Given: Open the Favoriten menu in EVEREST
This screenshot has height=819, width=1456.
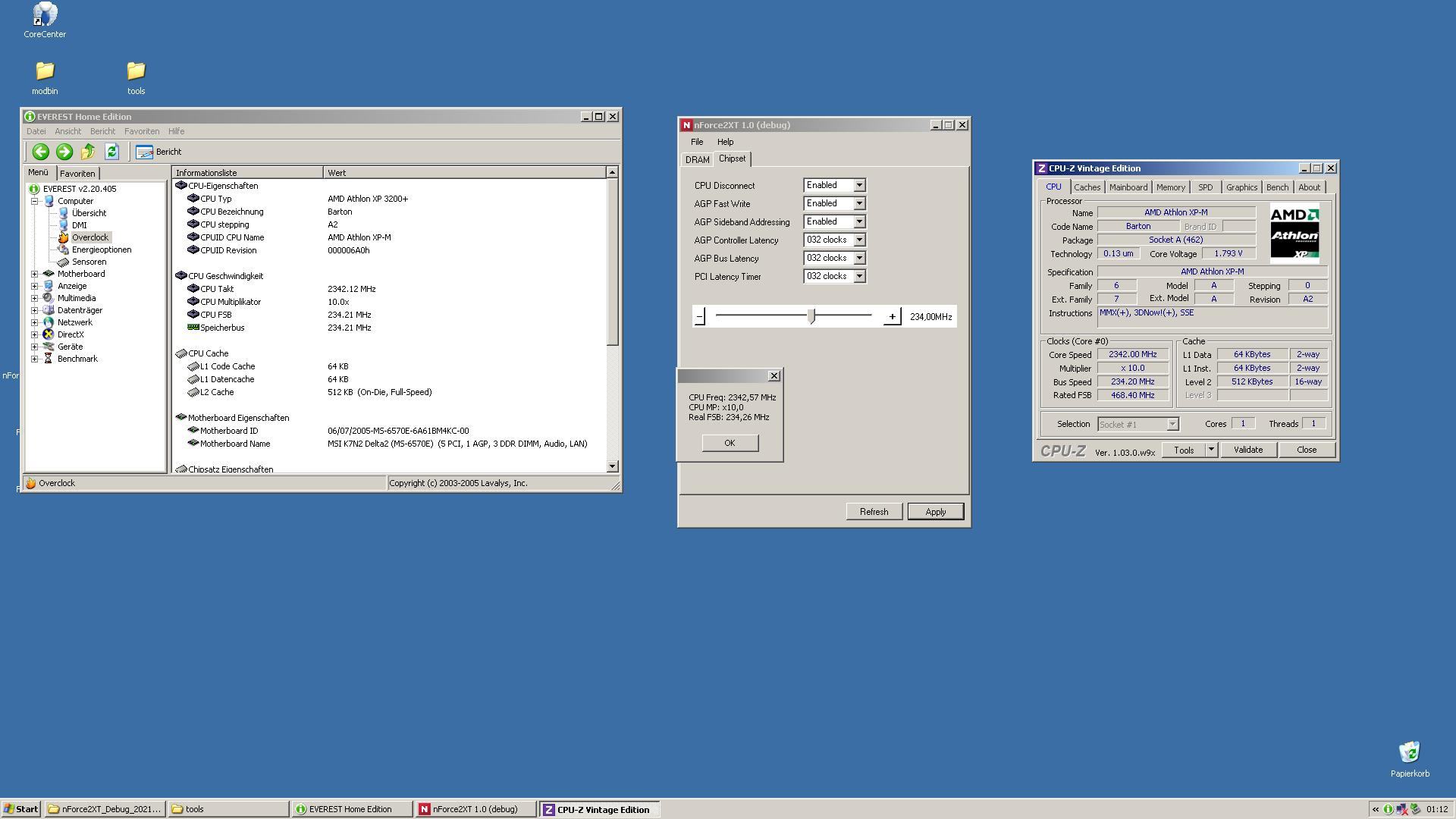Looking at the screenshot, I should pos(142,131).
